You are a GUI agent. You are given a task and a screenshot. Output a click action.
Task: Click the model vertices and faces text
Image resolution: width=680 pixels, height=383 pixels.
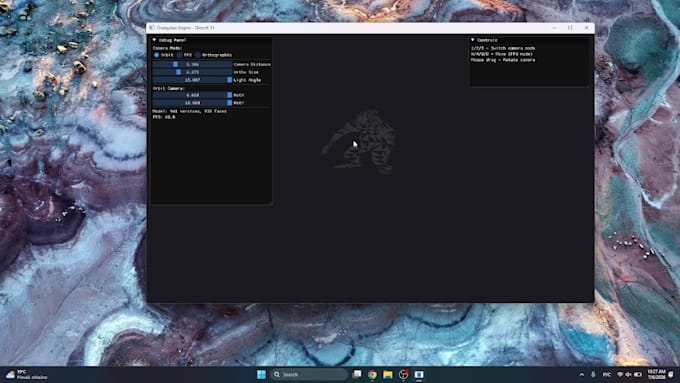point(190,111)
